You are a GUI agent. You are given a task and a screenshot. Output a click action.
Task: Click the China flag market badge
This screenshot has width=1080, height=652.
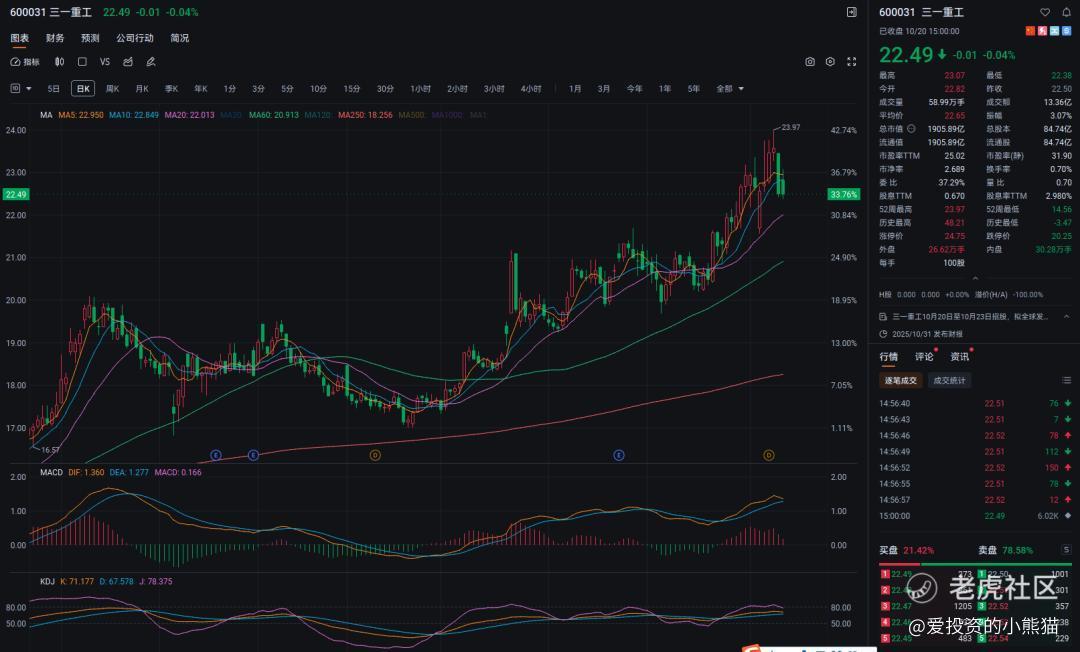pos(1030,31)
